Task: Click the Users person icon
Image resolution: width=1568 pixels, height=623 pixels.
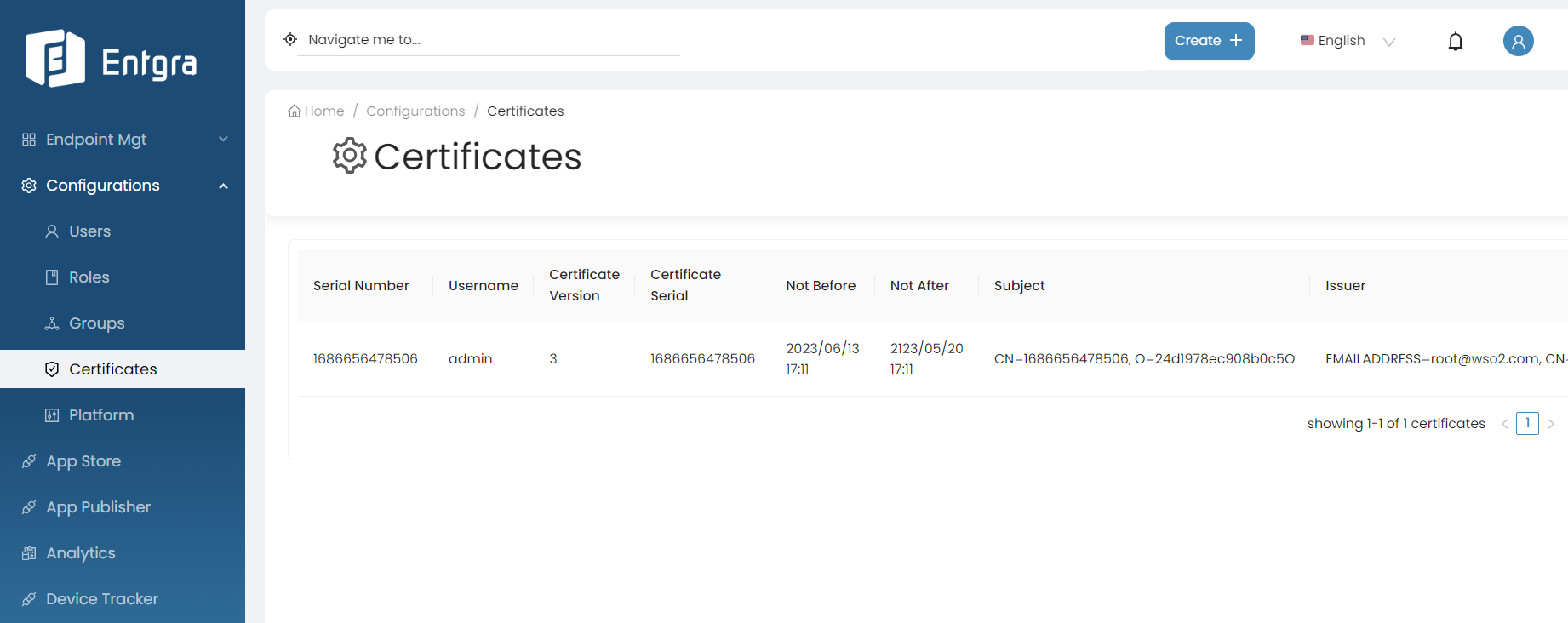Action: point(52,231)
